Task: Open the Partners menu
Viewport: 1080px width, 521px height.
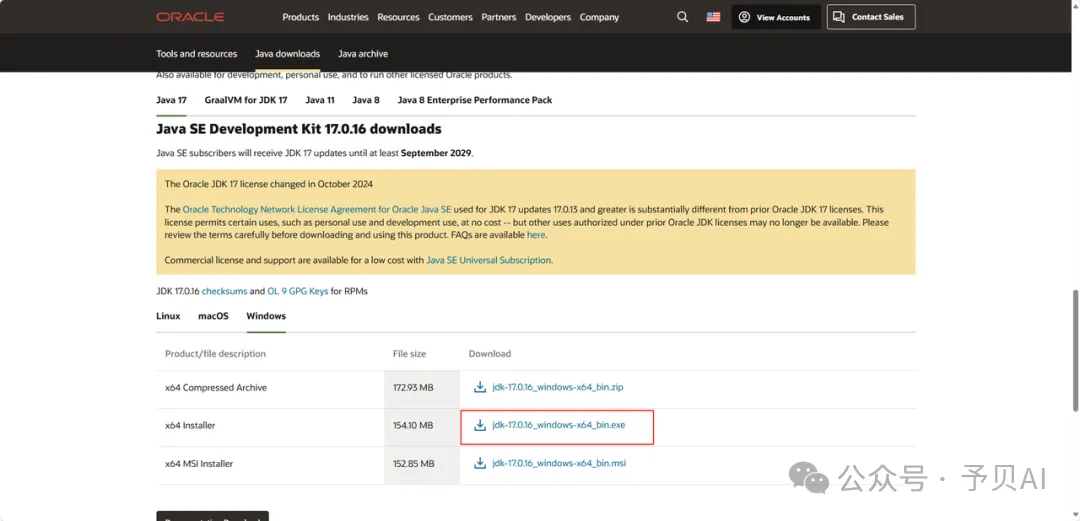Action: tap(499, 17)
